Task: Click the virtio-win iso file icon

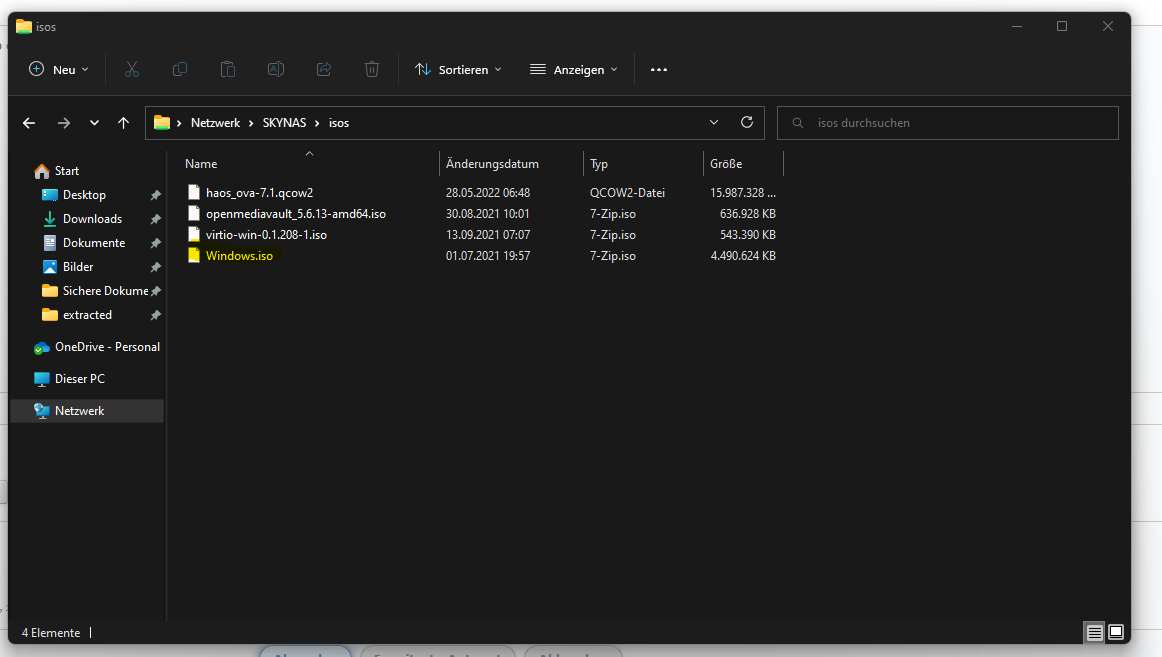Action: [x=194, y=234]
